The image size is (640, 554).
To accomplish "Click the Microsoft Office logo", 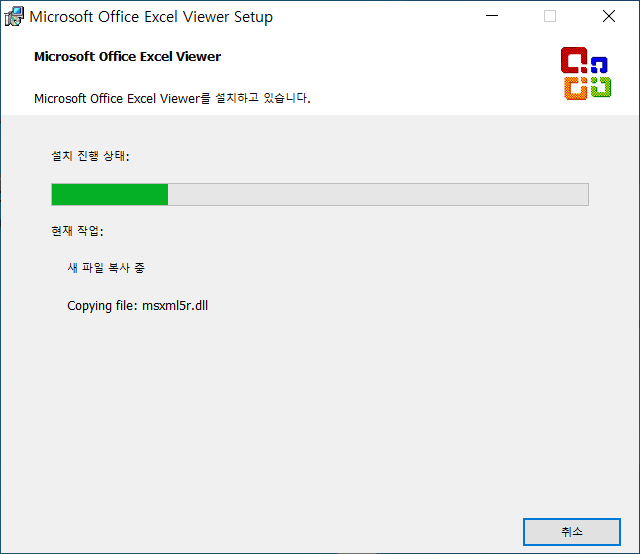I will (x=586, y=73).
